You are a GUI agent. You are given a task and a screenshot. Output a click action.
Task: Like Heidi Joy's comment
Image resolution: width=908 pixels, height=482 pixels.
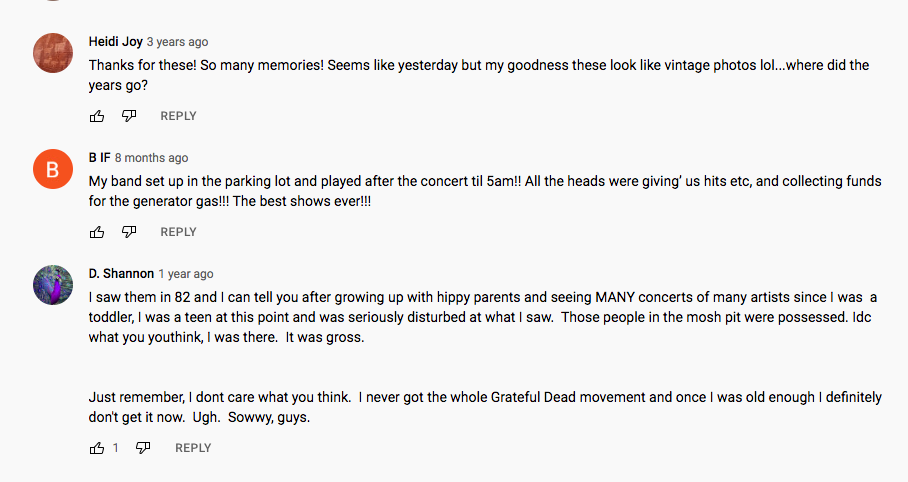click(97, 116)
